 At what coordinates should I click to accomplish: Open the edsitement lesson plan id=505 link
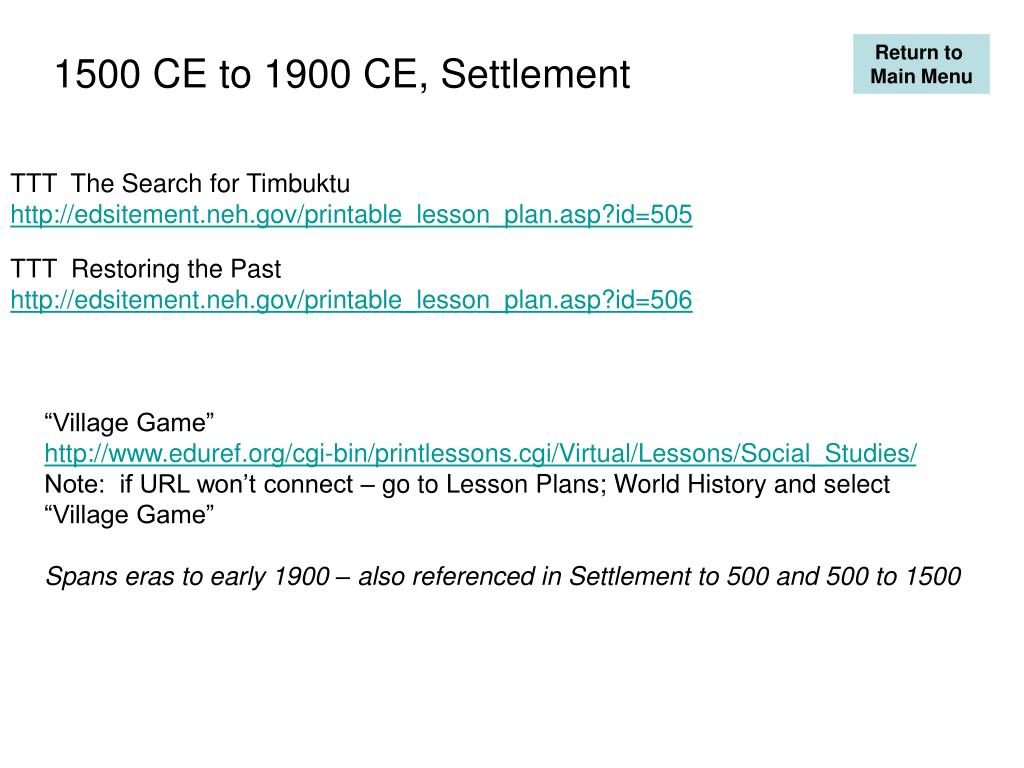click(351, 215)
